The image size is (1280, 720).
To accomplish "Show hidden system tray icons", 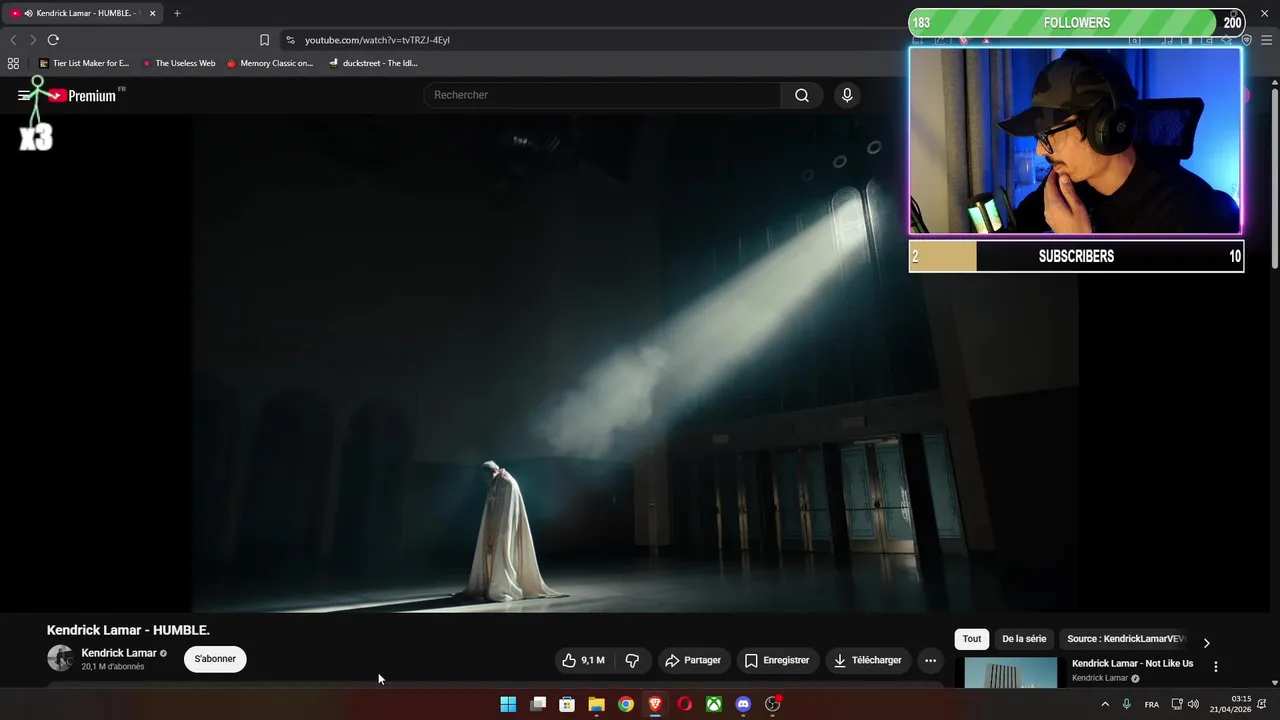I will (1105, 704).
